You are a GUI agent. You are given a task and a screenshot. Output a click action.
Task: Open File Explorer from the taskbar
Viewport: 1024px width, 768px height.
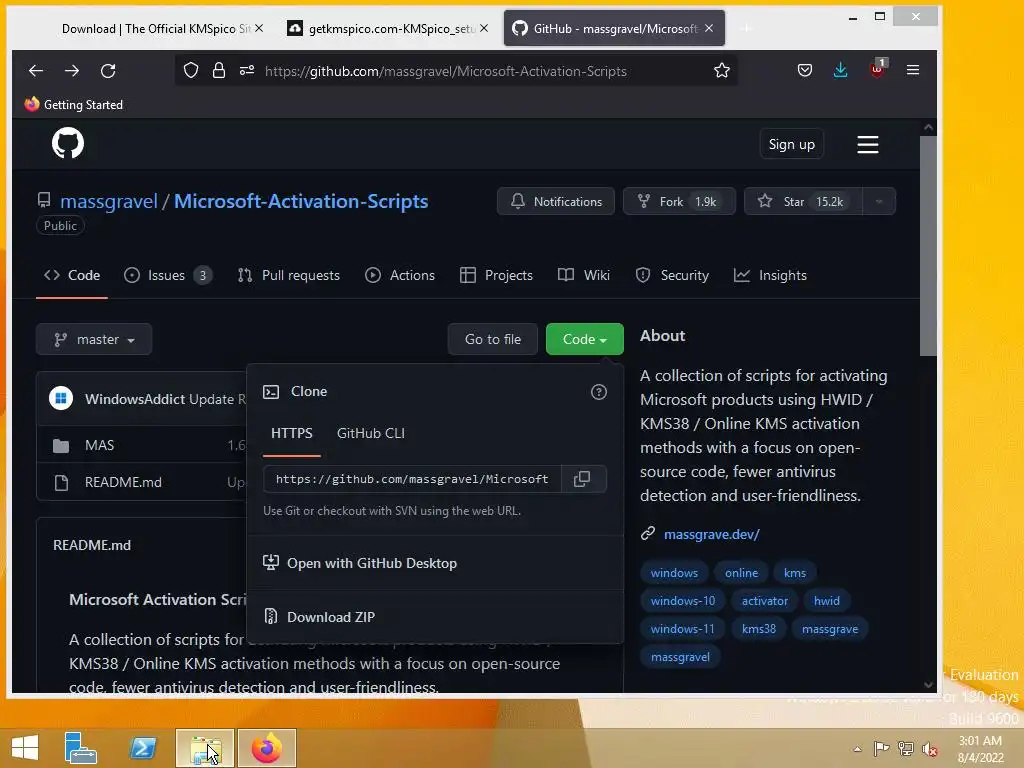click(205, 748)
